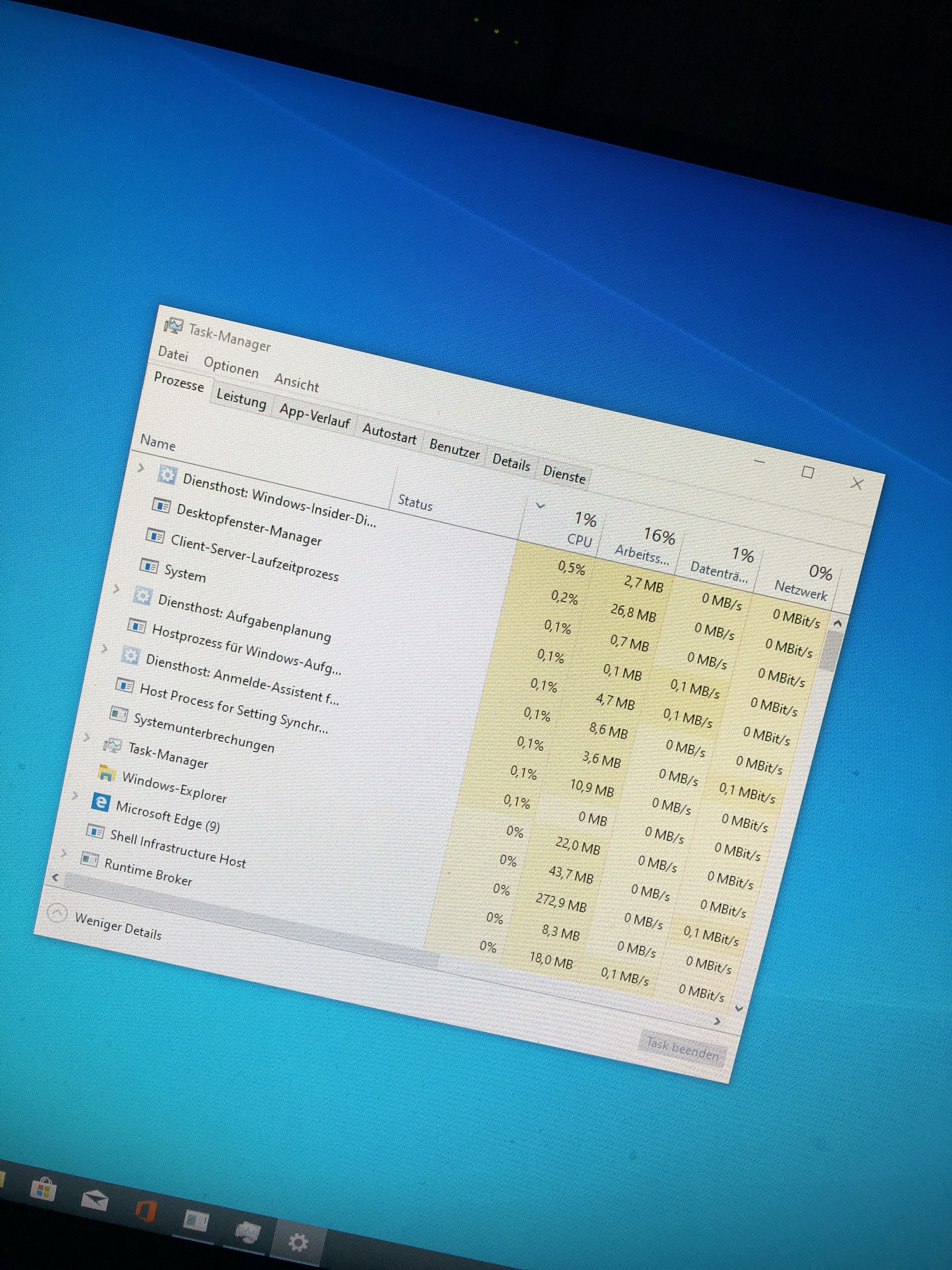Select the Microsoft Edge process icon

(x=100, y=802)
